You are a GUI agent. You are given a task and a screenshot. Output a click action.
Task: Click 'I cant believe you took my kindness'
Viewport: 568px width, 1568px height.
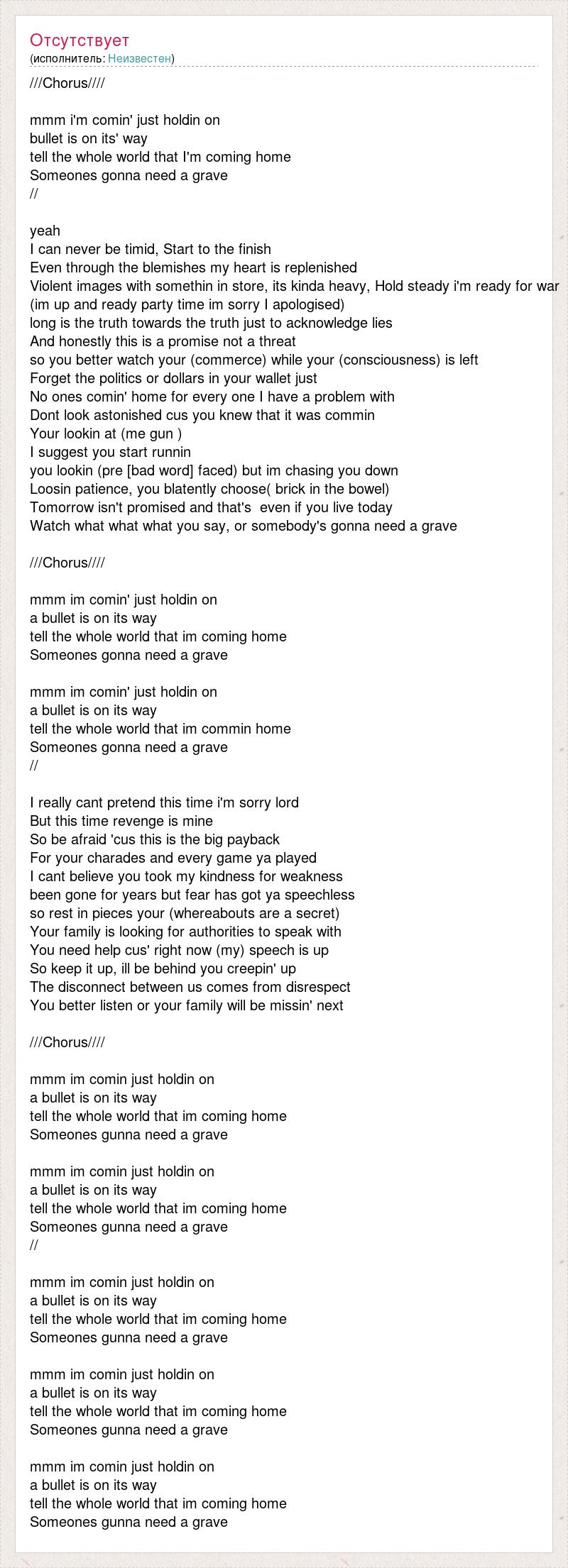[186, 876]
